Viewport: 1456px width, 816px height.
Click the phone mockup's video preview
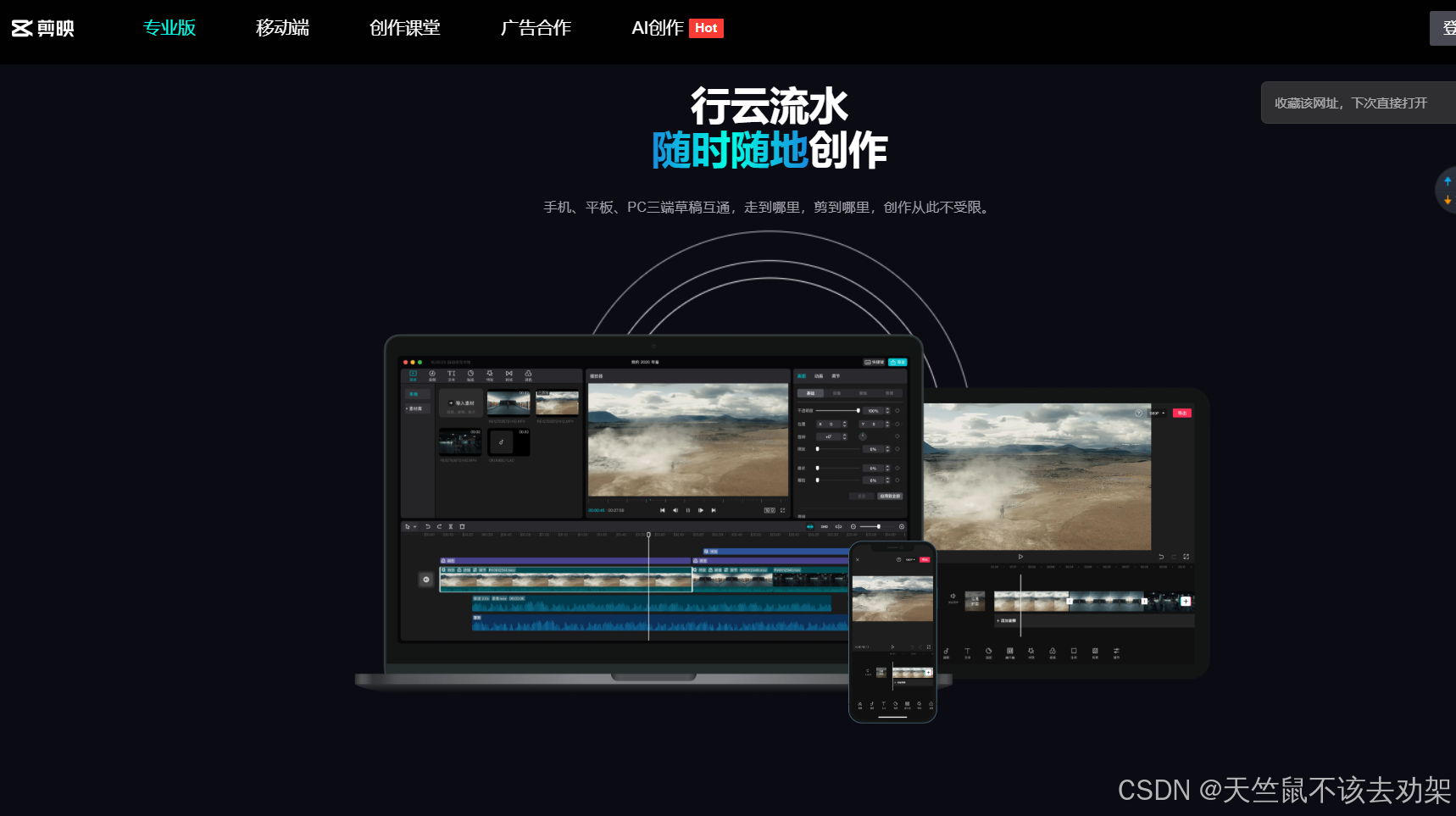tap(892, 598)
